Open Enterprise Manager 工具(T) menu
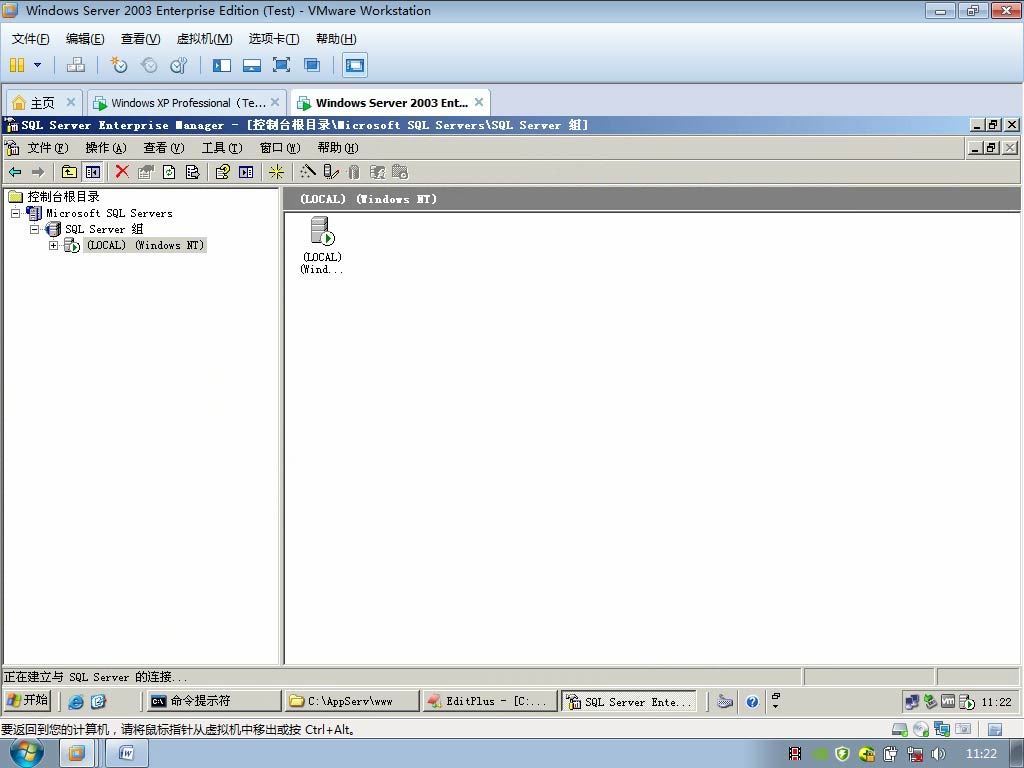Image resolution: width=1024 pixels, height=768 pixels. click(222, 148)
